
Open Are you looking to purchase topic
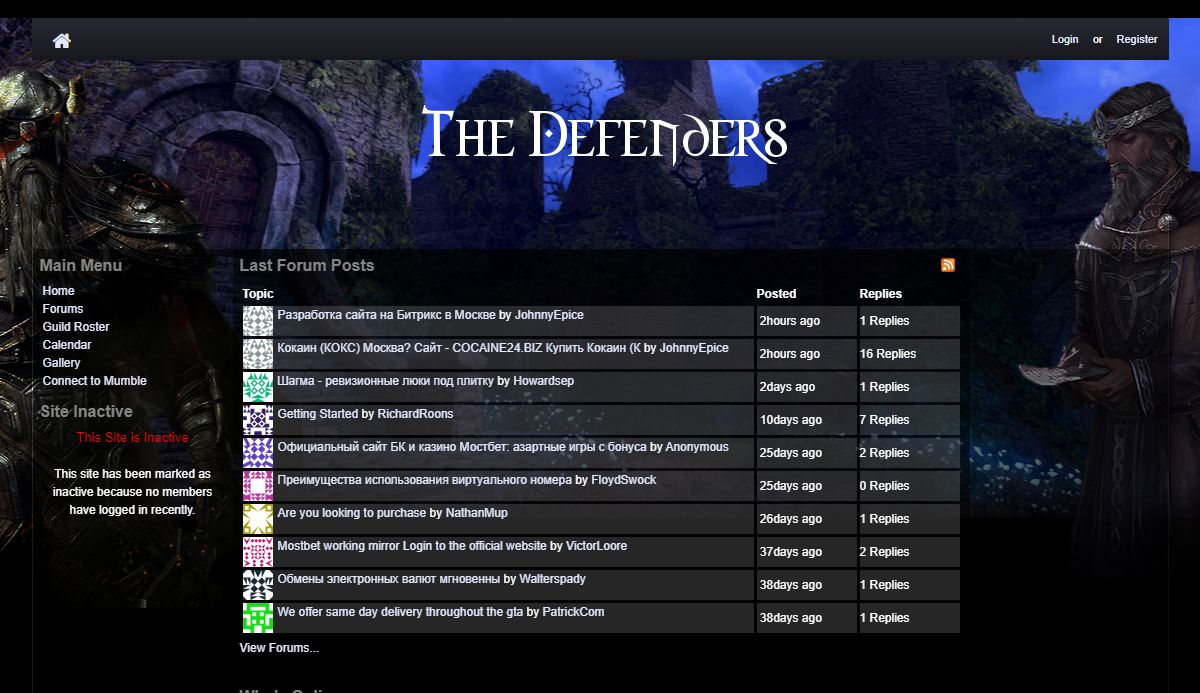pyautogui.click(x=352, y=513)
